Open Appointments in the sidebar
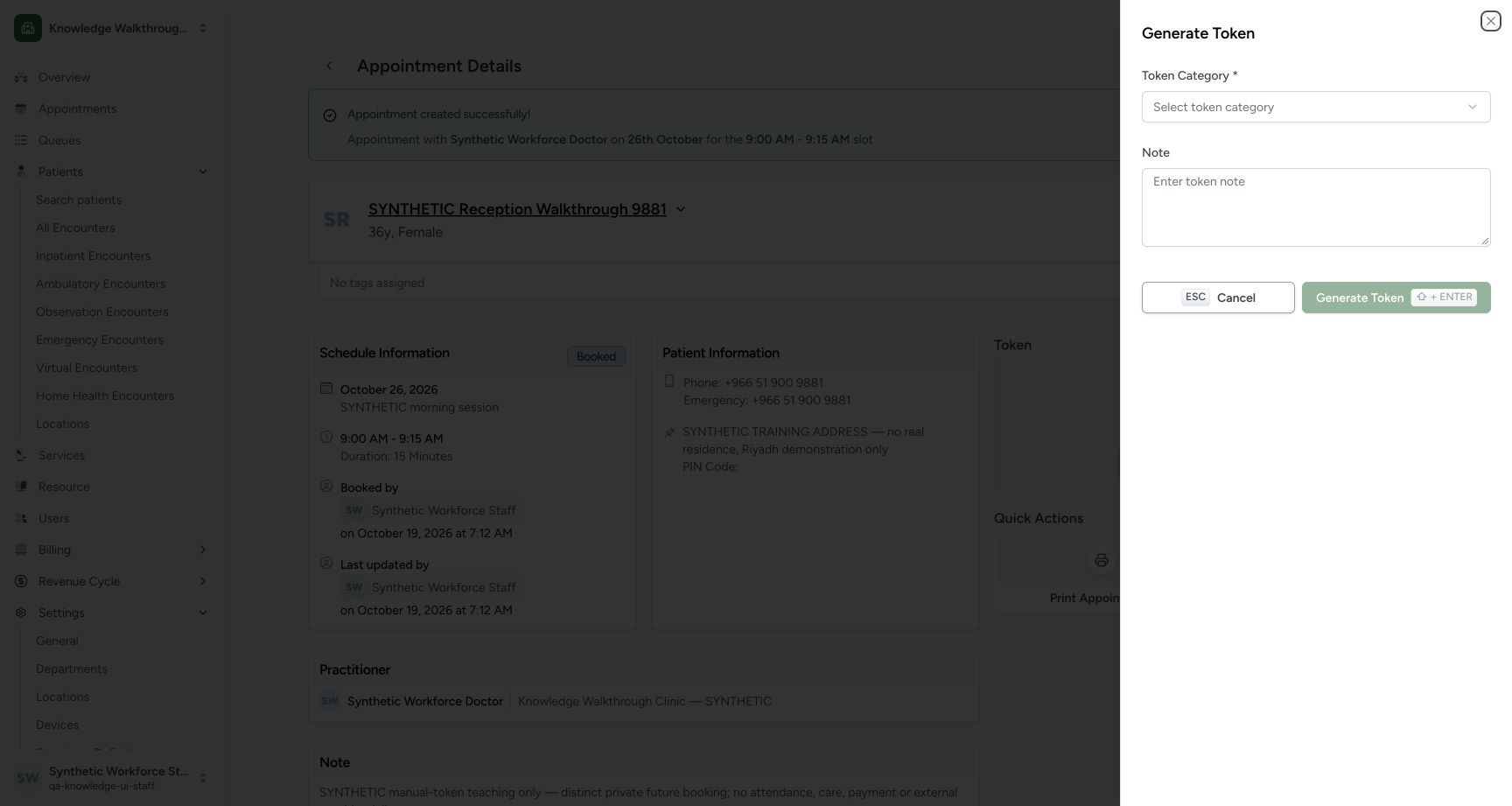The width and height of the screenshot is (1512, 806). point(77,109)
